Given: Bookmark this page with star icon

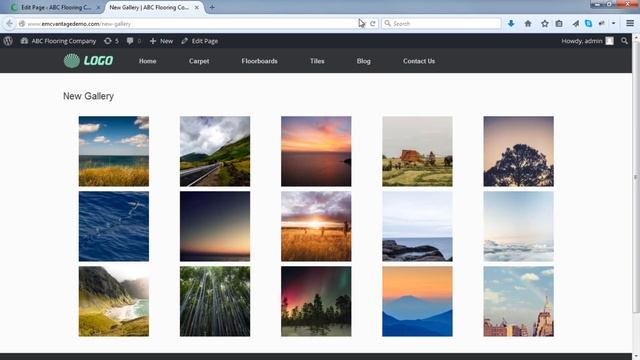Looking at the screenshot, I should (544, 24).
